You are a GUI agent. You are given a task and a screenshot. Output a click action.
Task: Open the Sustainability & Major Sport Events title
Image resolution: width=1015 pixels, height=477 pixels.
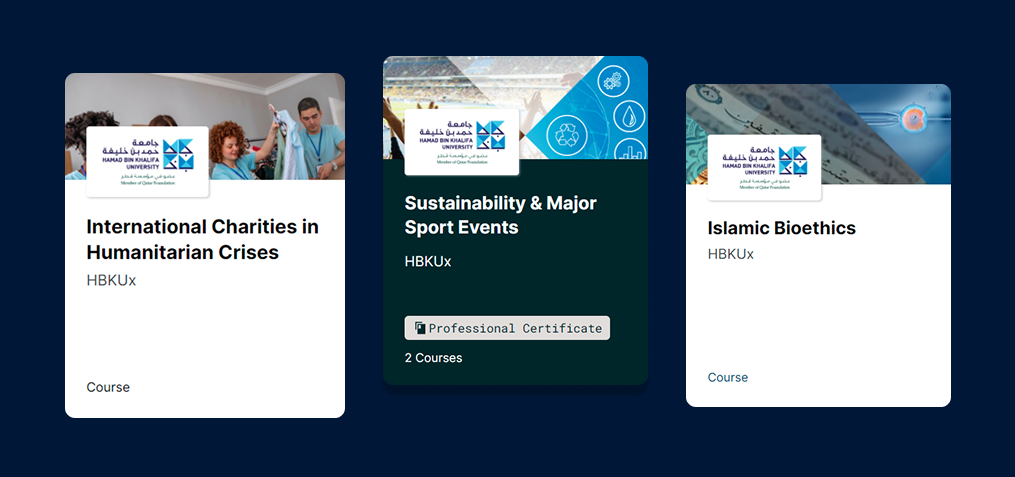(x=500, y=215)
